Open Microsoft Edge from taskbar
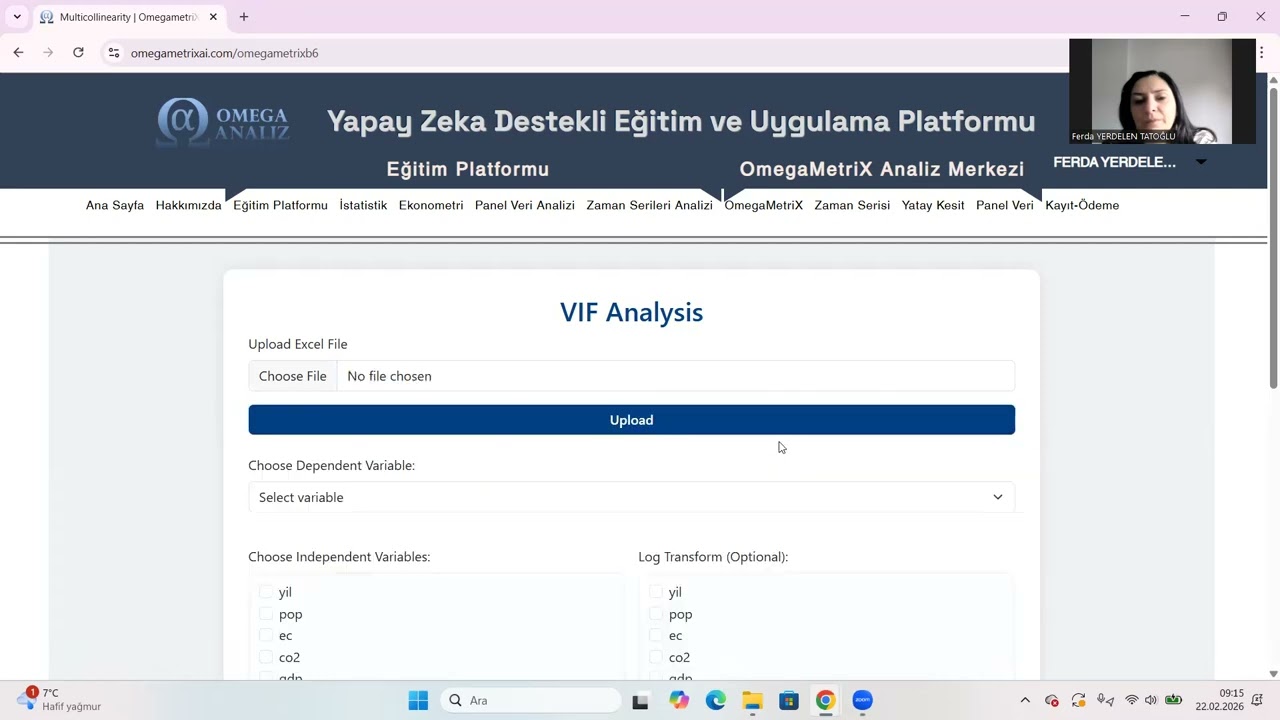 pyautogui.click(x=716, y=700)
